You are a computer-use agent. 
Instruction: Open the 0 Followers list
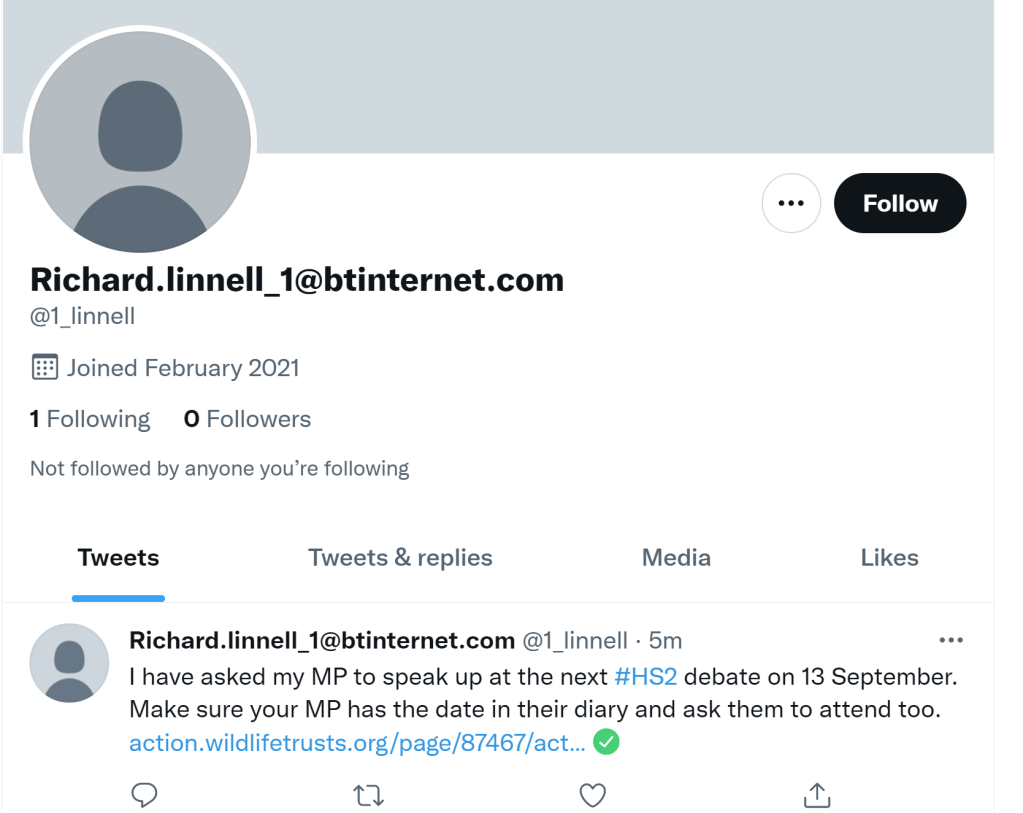coord(247,419)
